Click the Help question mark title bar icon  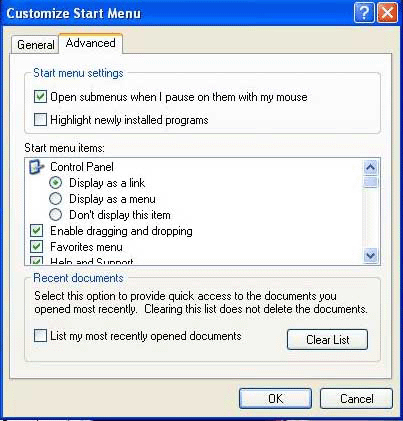(x=364, y=13)
